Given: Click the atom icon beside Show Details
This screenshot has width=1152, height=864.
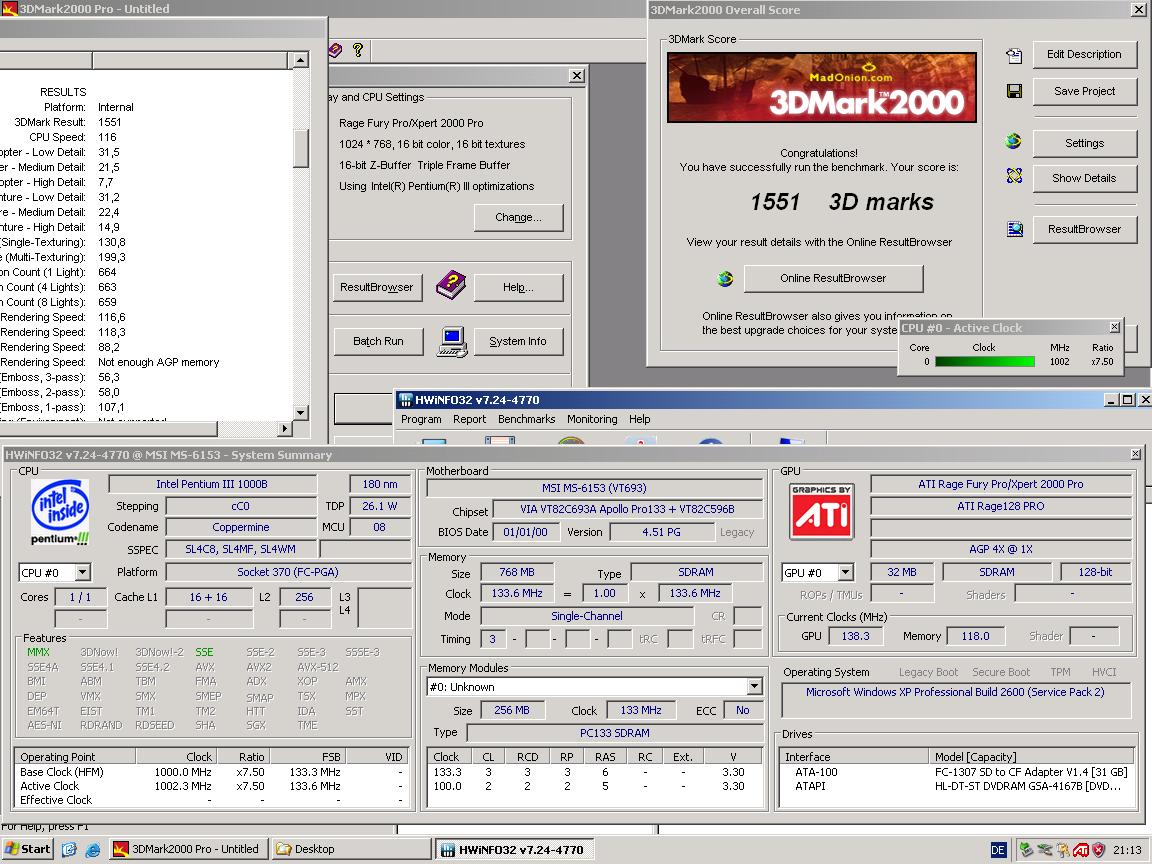Looking at the screenshot, I should [1015, 176].
